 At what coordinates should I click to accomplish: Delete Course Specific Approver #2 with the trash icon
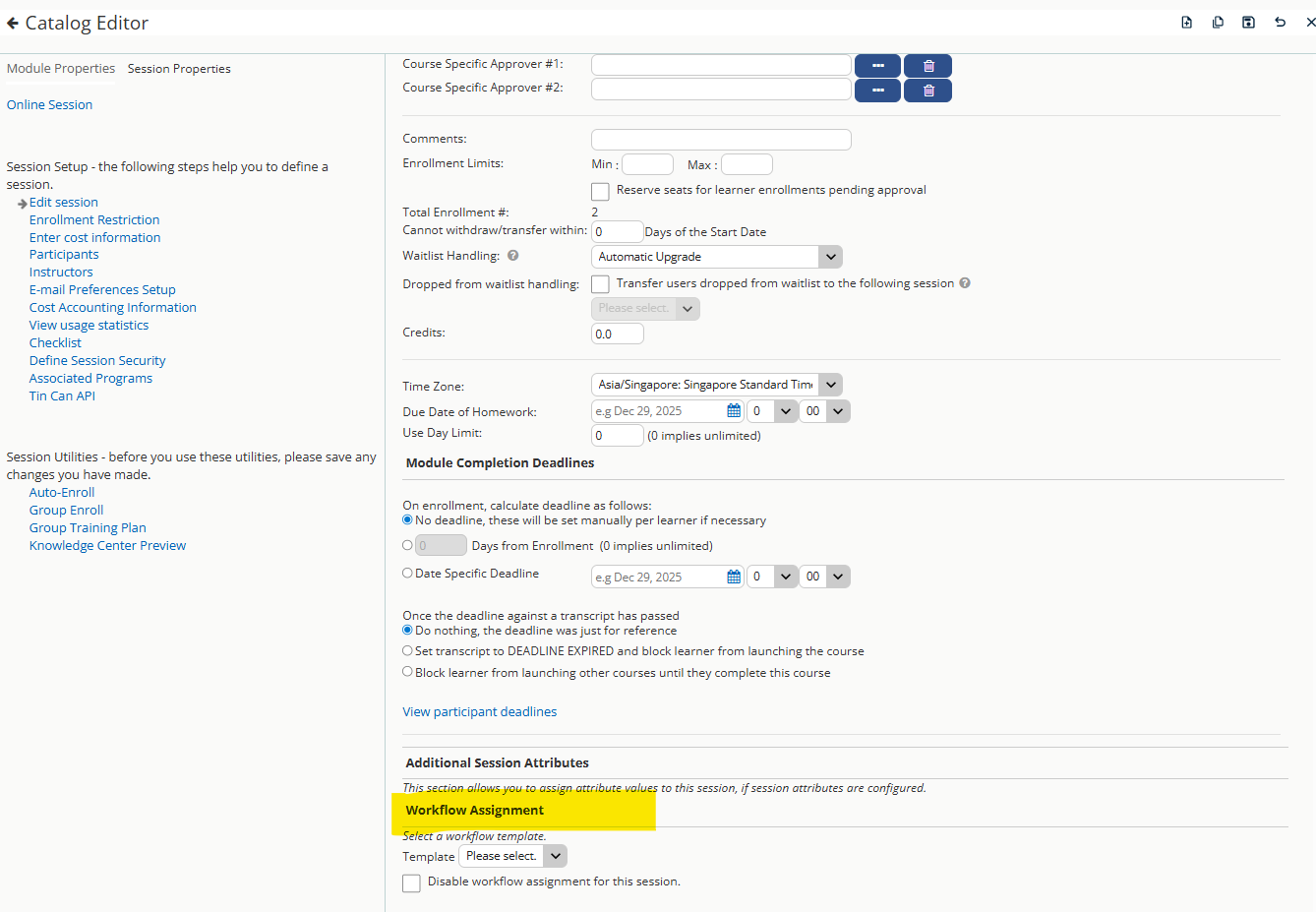click(x=927, y=91)
